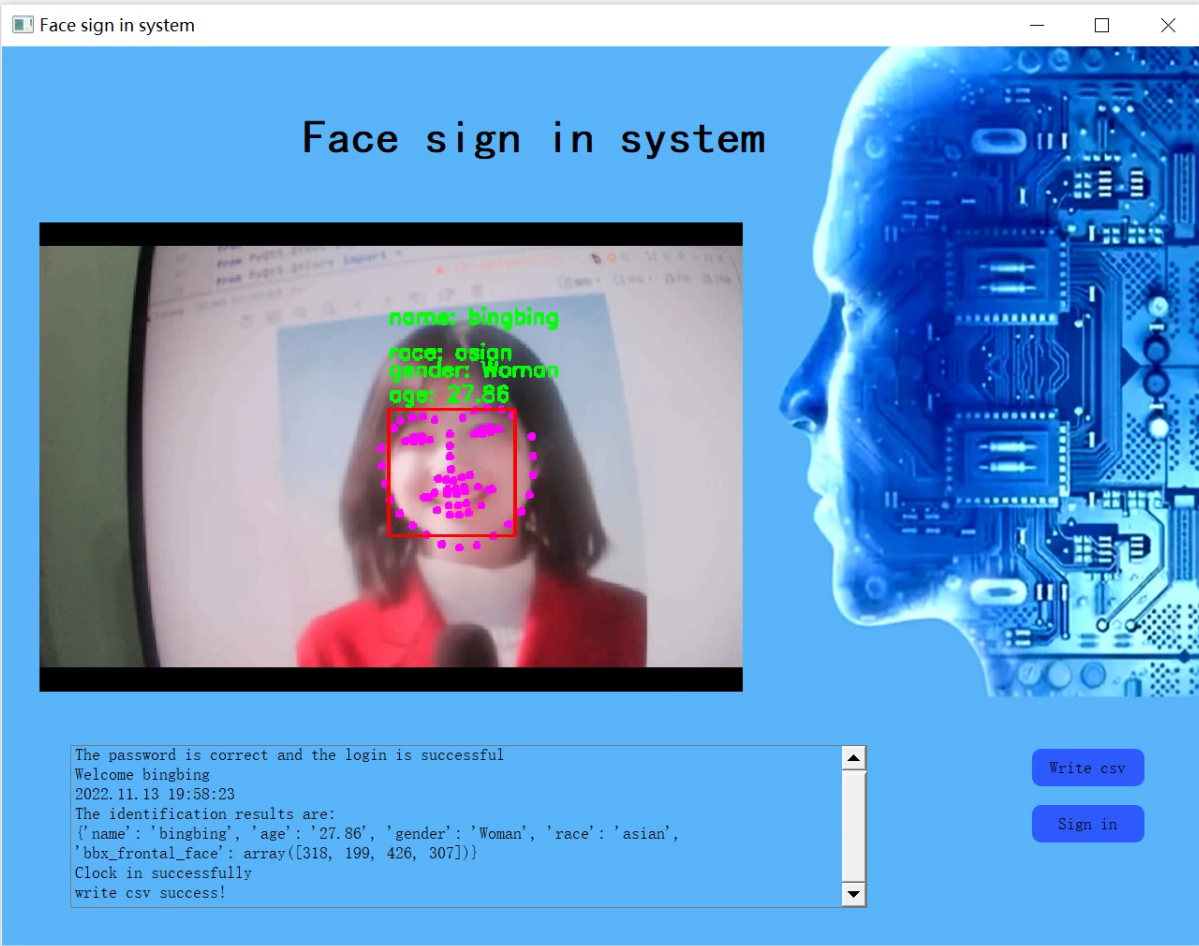This screenshot has height=946, width=1199.
Task: Click the green 'name: bingbing' video overlay
Action: click(474, 317)
